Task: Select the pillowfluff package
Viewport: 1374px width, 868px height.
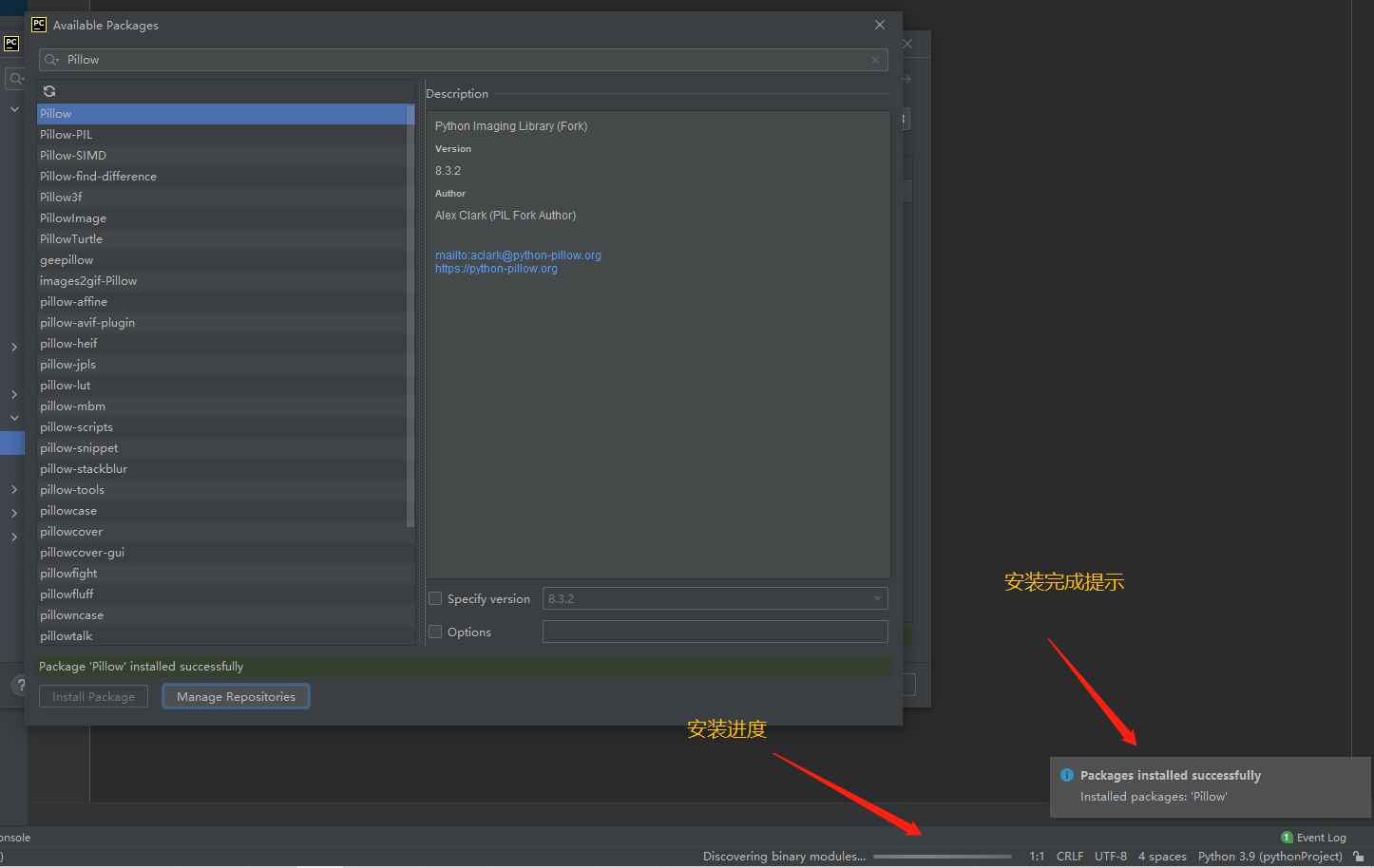Action: pos(221,594)
